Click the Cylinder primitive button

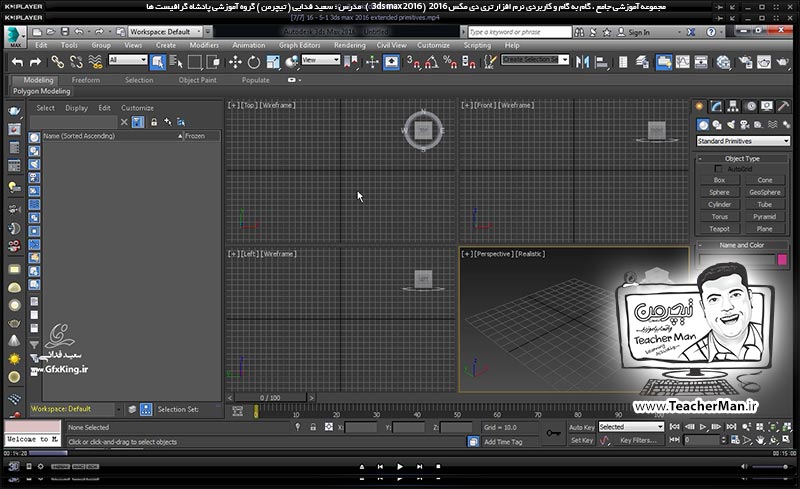pos(719,205)
